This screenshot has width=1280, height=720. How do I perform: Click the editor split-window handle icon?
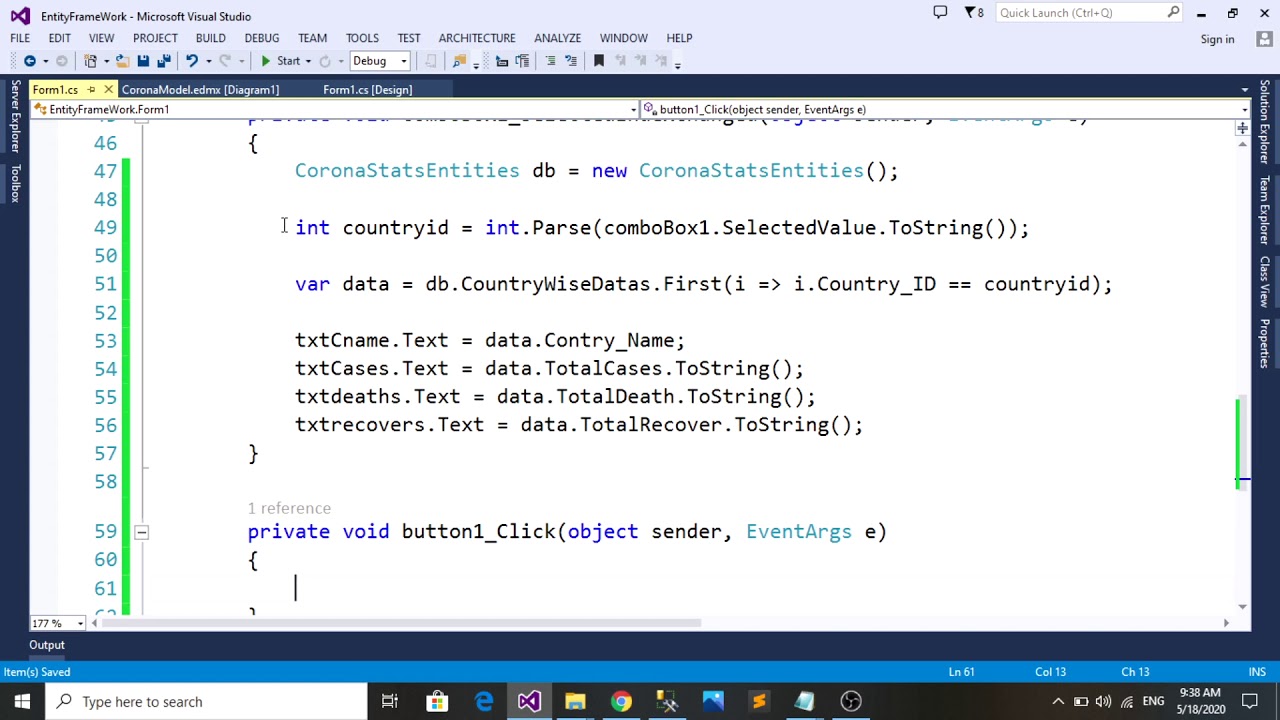[x=1242, y=128]
